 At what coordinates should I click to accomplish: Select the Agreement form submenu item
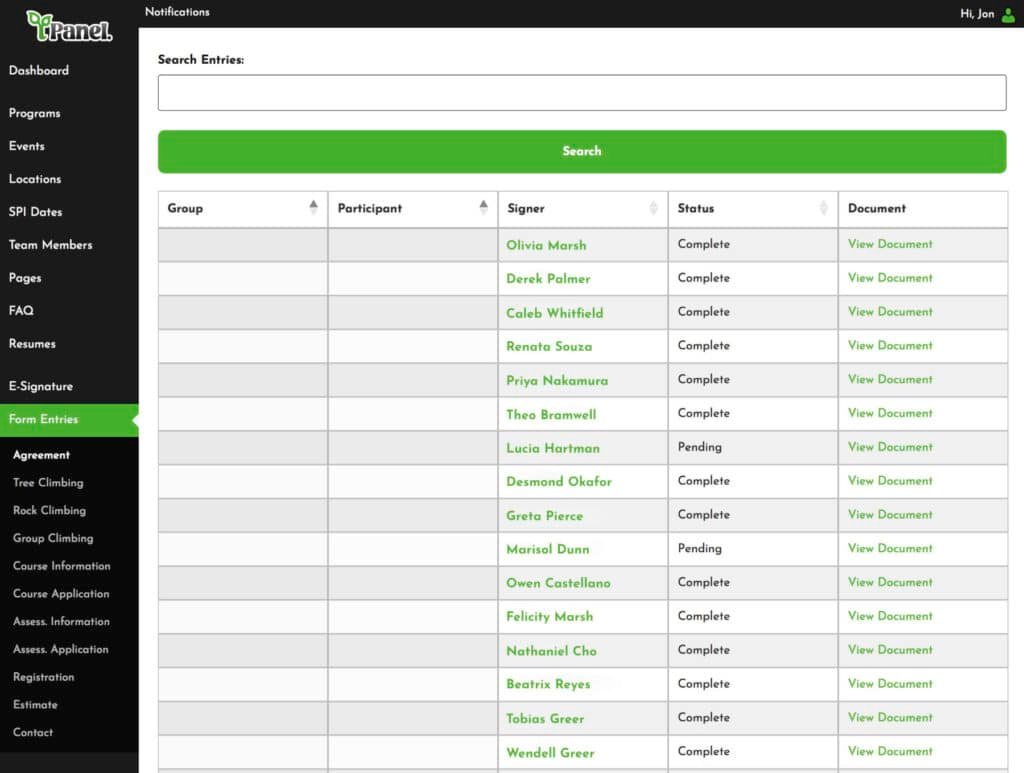[41, 455]
